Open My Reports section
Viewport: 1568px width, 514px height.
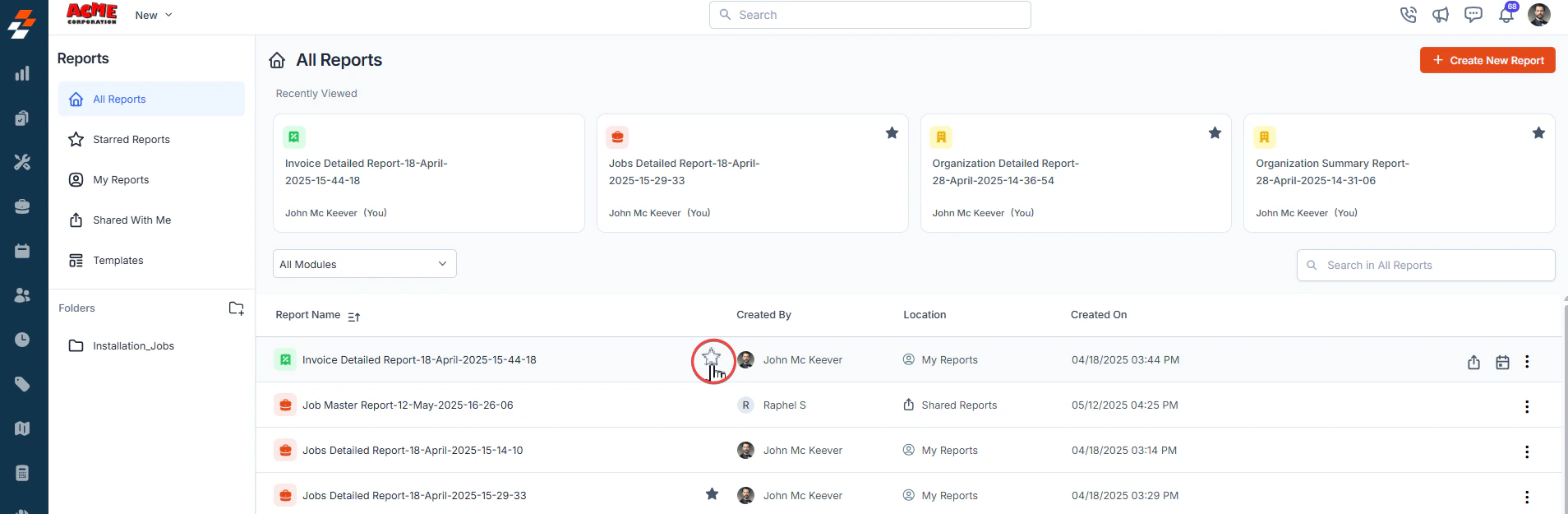click(x=151, y=180)
